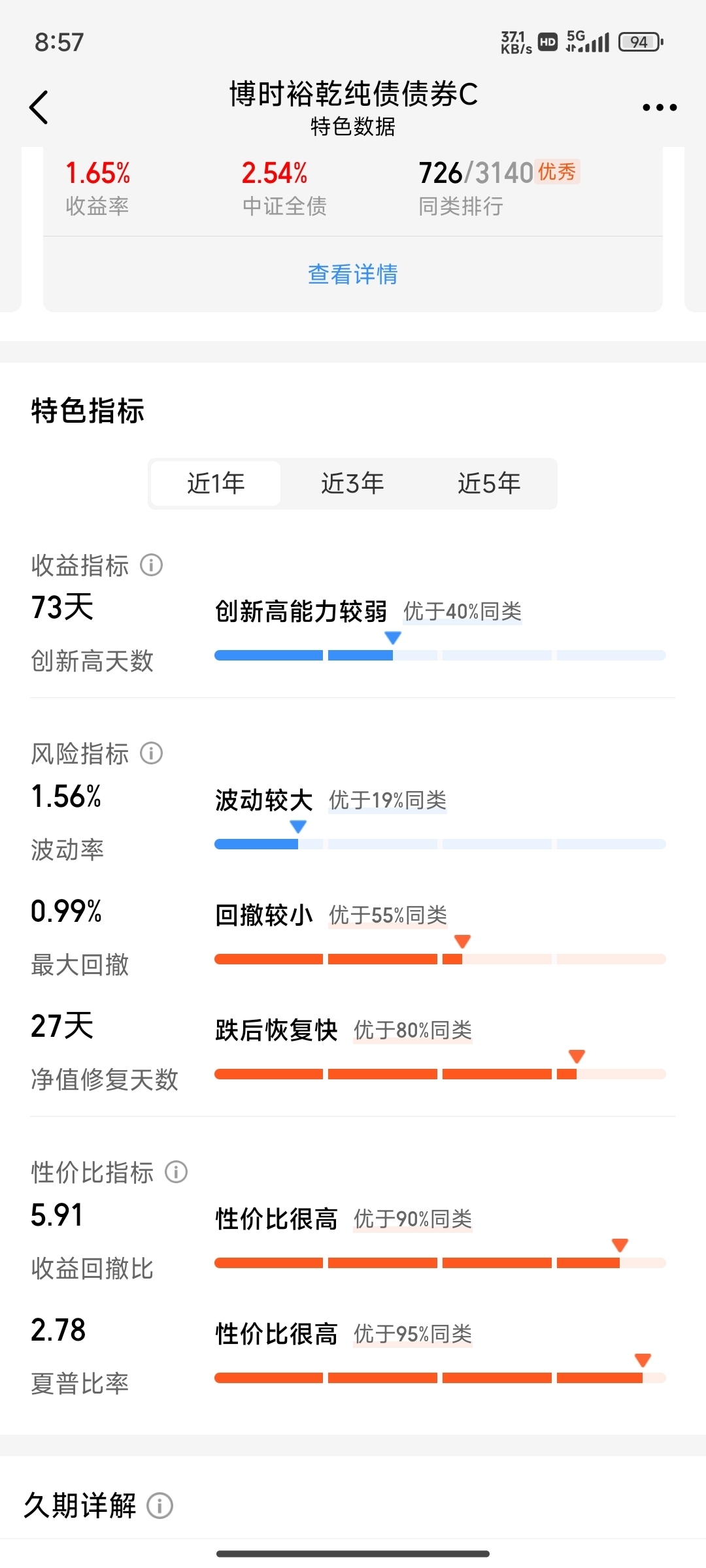Tap the 波动率 blue progress bar
706x1568 pixels.
coord(440,844)
